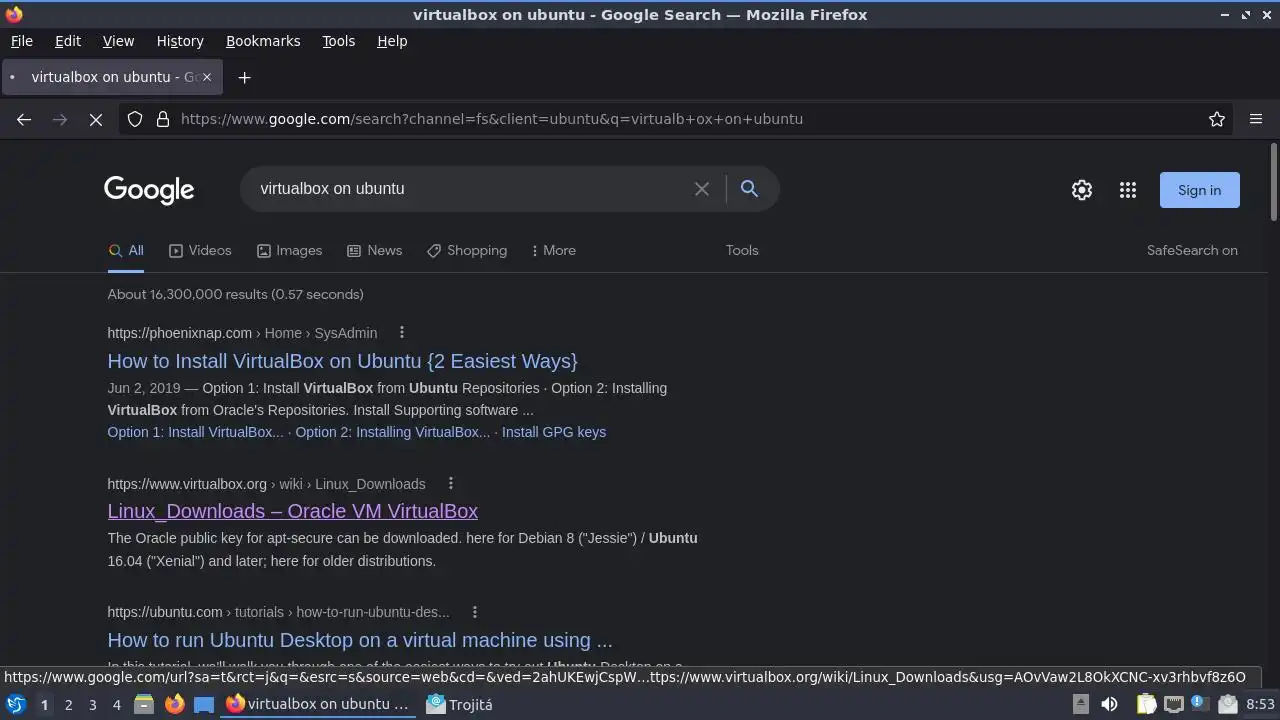This screenshot has width=1280, height=720.
Task: Open Google quick settings gear
Action: tap(1082, 190)
